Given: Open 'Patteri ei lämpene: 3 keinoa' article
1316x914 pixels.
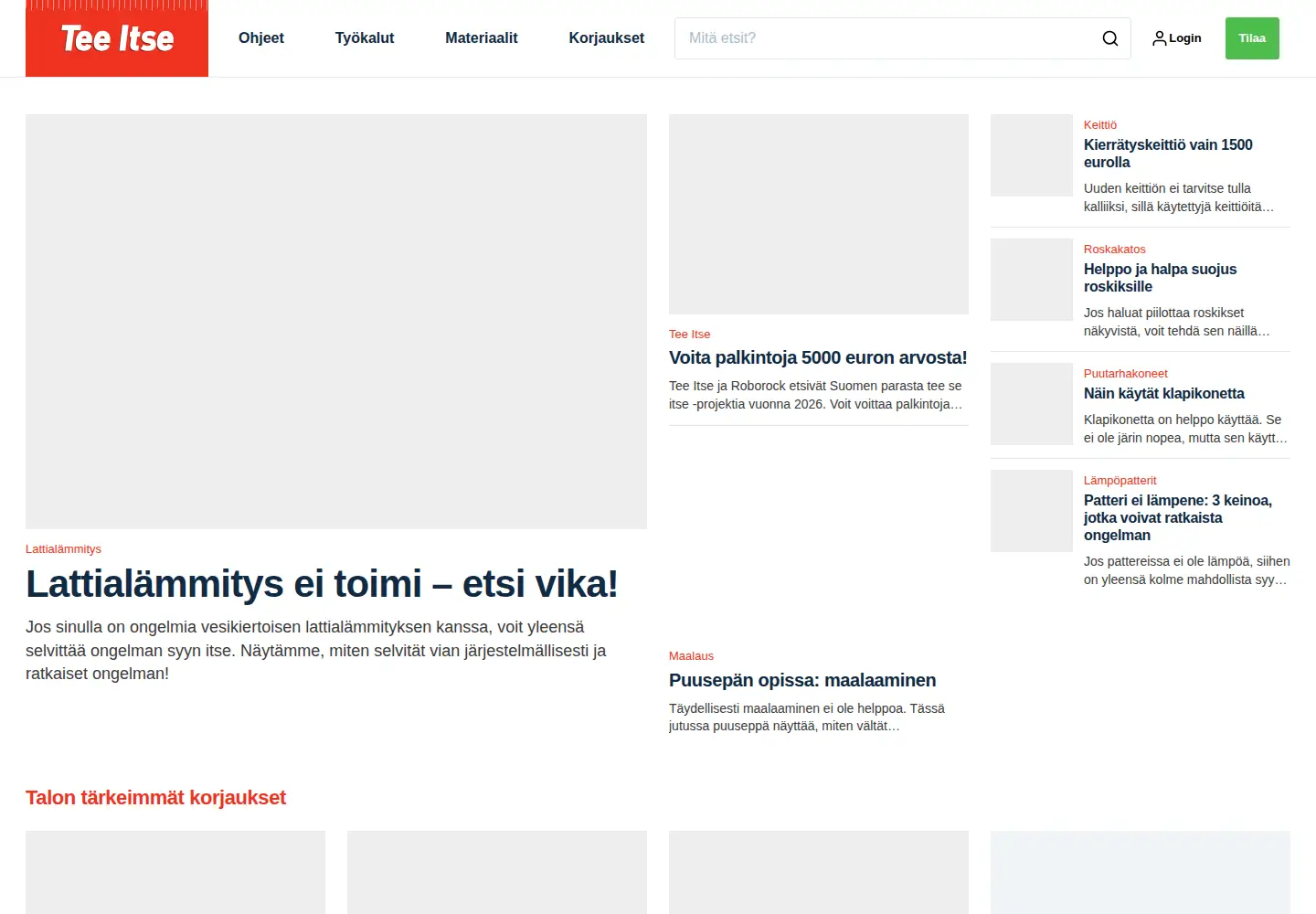Looking at the screenshot, I should coord(1178,517).
